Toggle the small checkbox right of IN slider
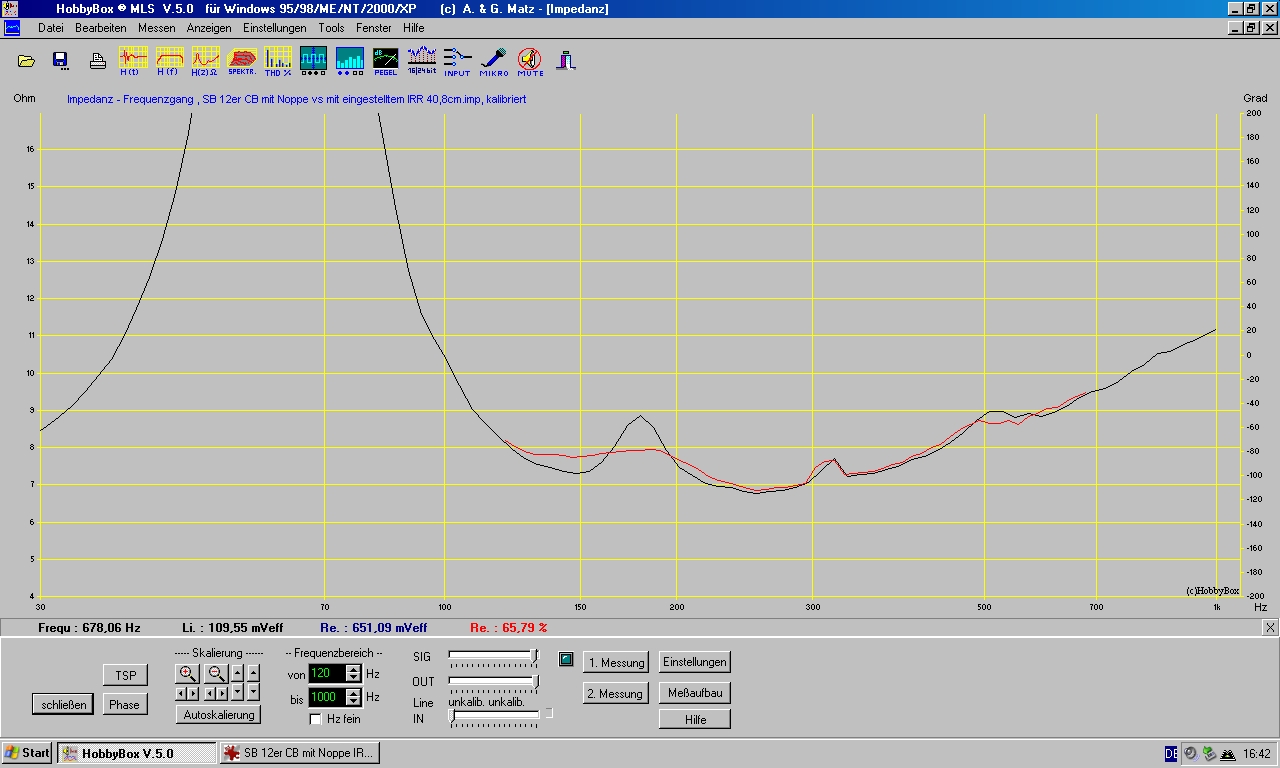1280x768 pixels. pyautogui.click(x=548, y=713)
